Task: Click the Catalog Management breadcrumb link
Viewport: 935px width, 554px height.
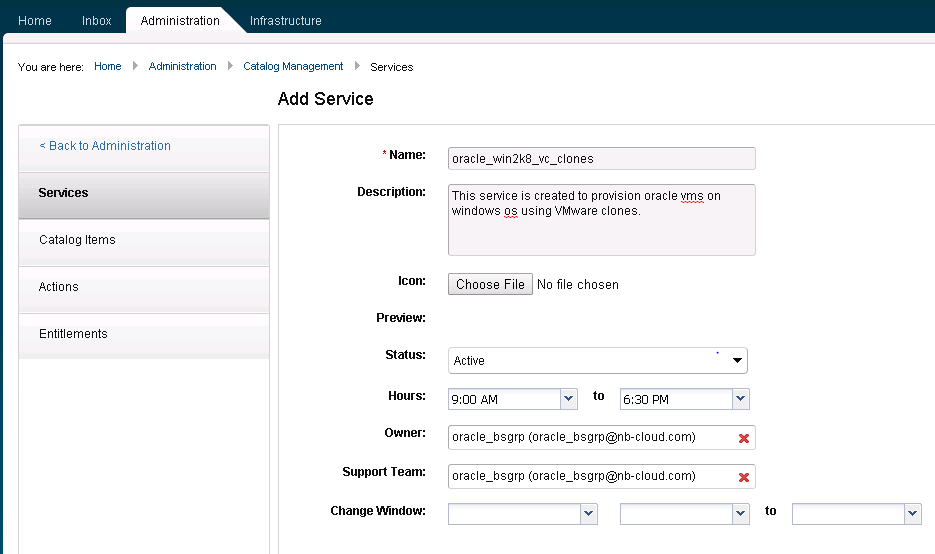Action: [x=293, y=66]
